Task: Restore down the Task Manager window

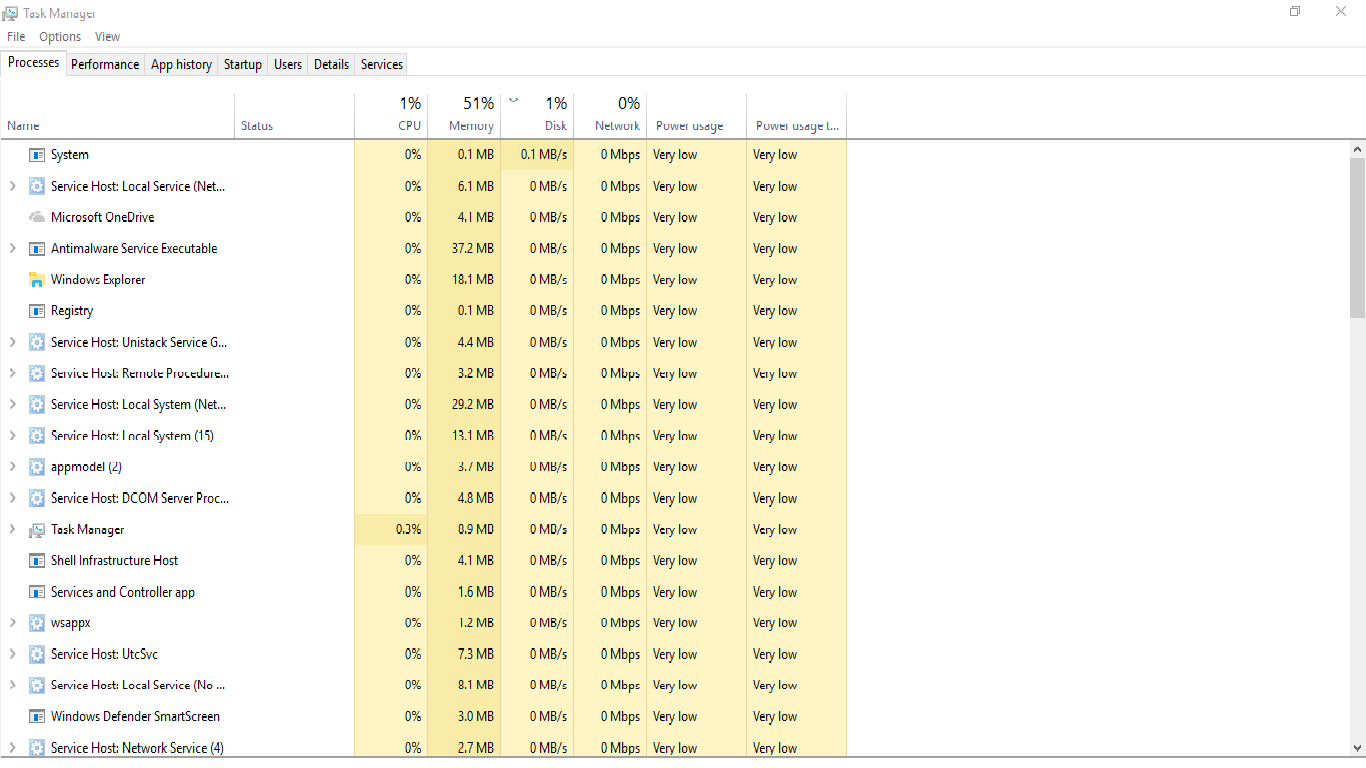Action: tap(1295, 11)
